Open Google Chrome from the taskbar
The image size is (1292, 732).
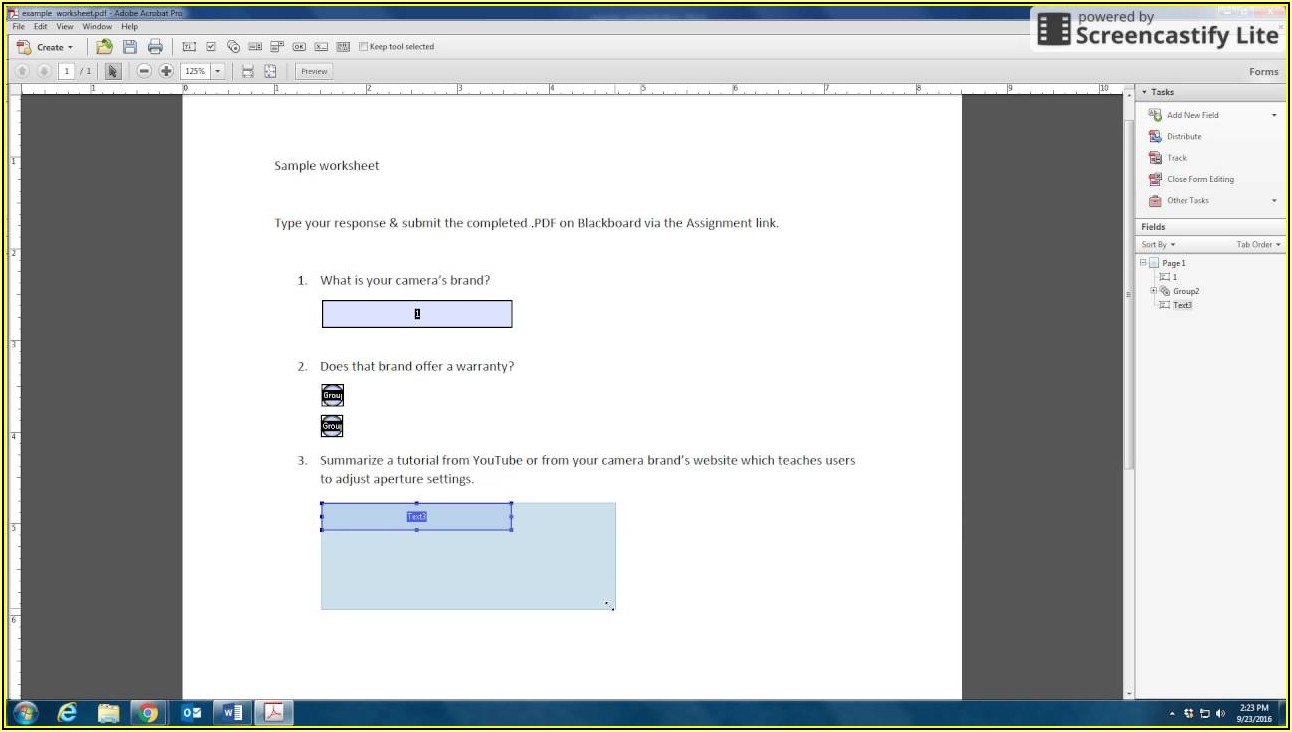coord(148,713)
